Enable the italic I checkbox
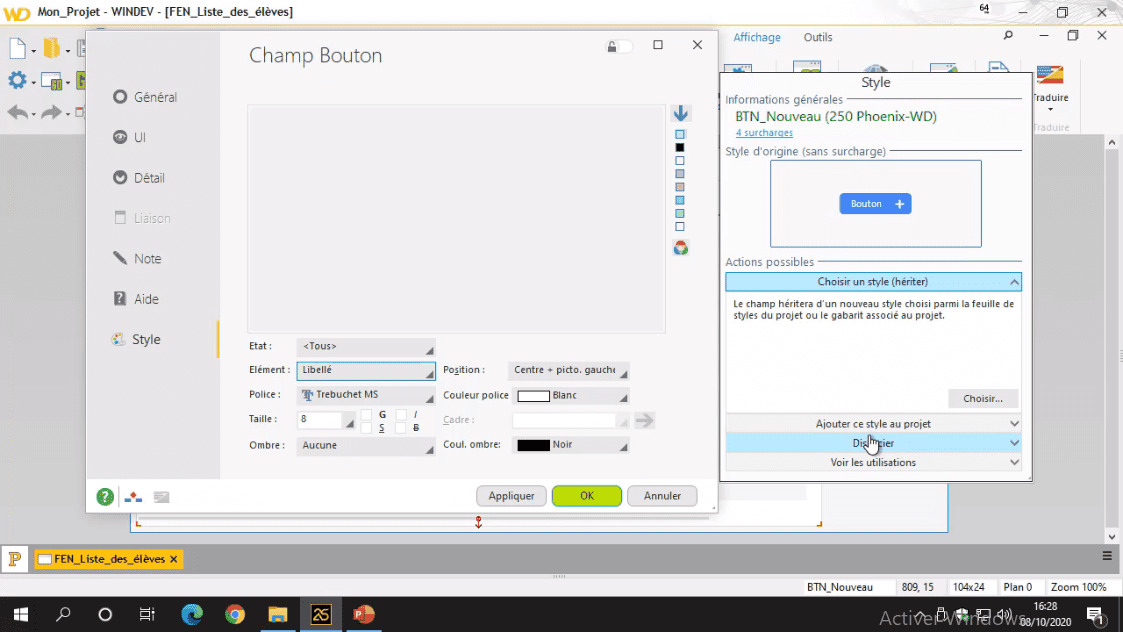1123x632 pixels. [x=401, y=415]
